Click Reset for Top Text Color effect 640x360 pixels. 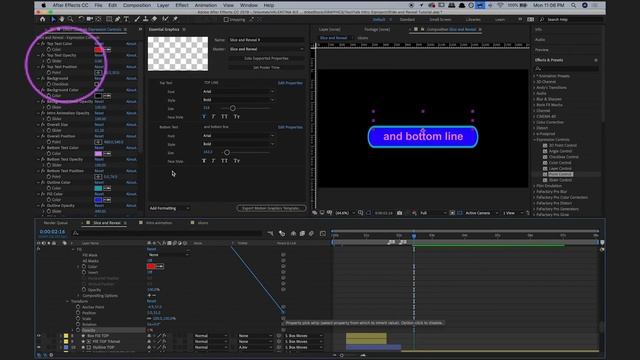[99, 44]
